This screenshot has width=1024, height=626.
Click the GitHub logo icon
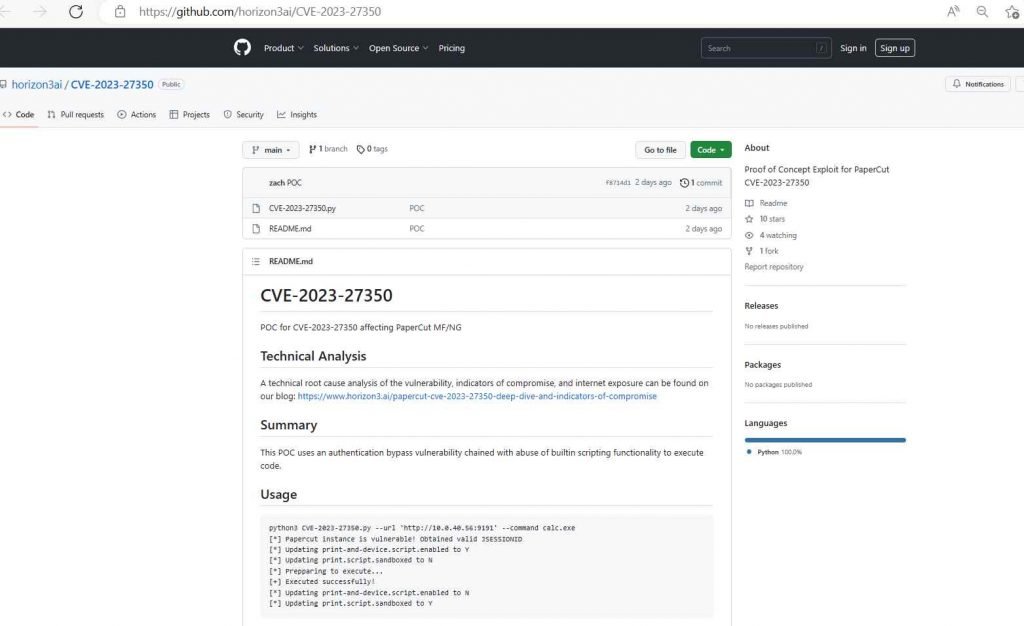242,48
